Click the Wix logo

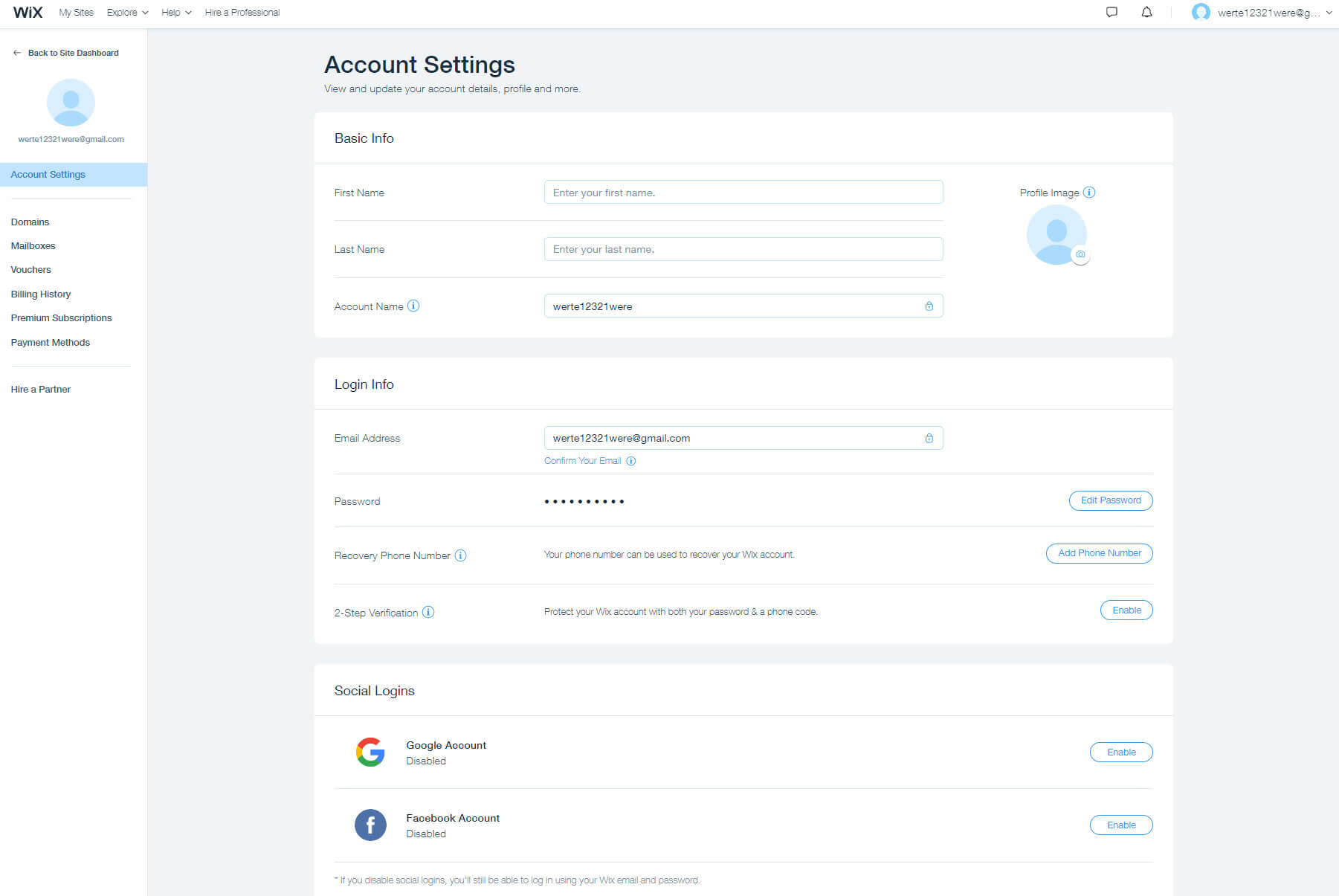pos(27,12)
